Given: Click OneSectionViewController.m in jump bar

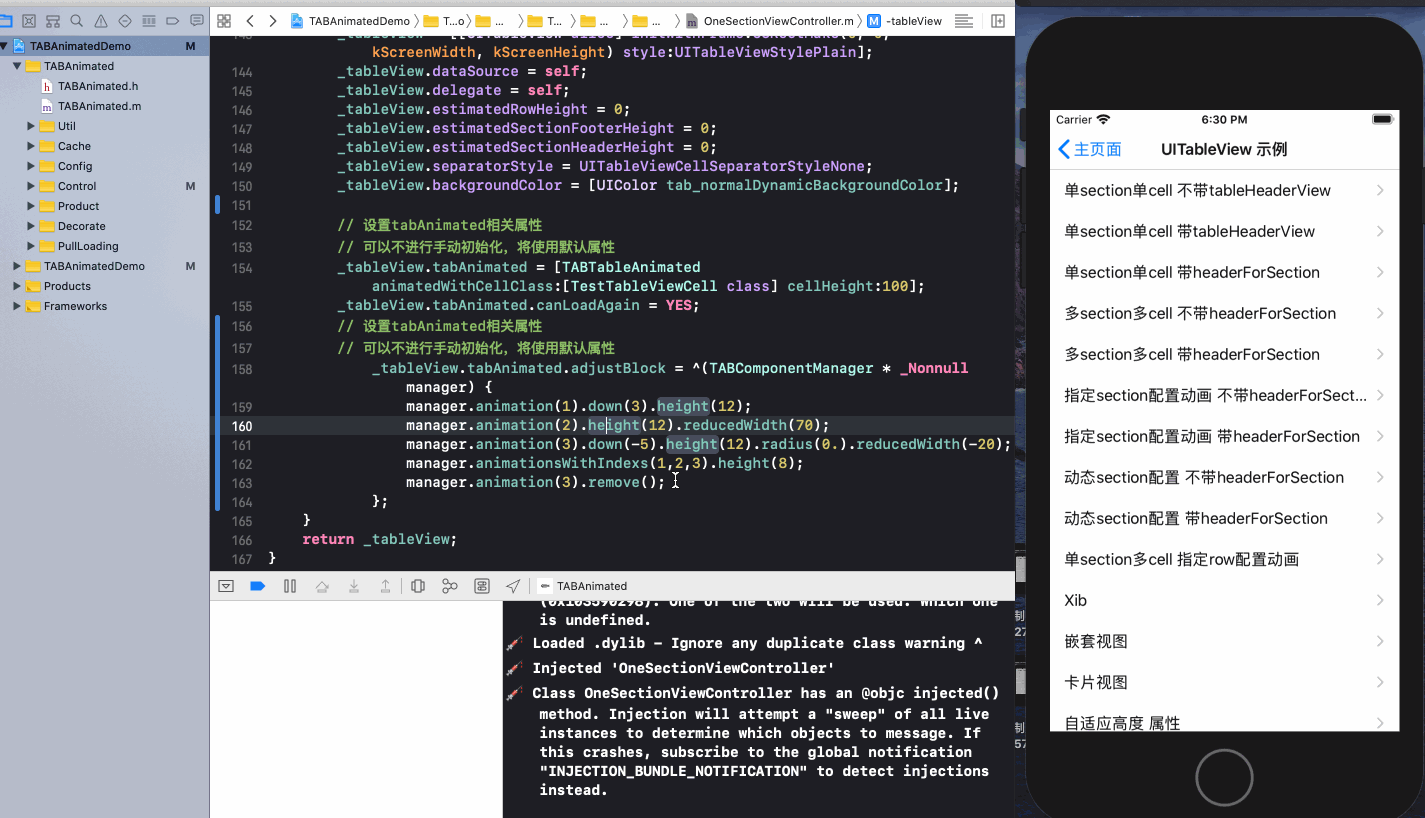Looking at the screenshot, I should [x=769, y=21].
